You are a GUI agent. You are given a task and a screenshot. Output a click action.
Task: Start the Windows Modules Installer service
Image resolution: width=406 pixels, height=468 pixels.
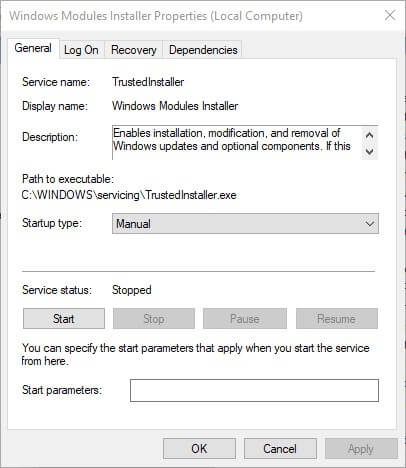64,319
